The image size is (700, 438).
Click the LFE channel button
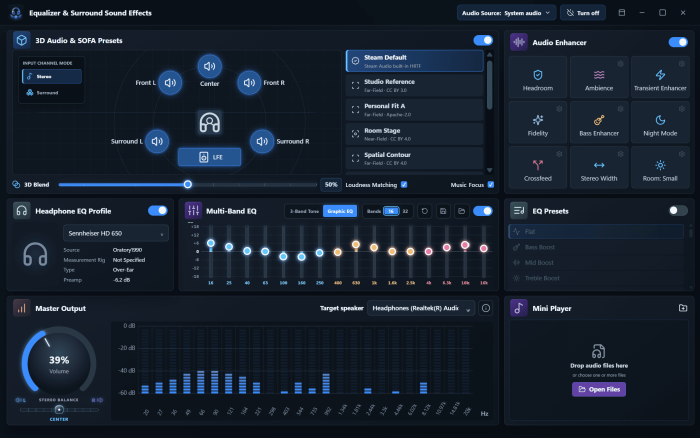click(209, 157)
